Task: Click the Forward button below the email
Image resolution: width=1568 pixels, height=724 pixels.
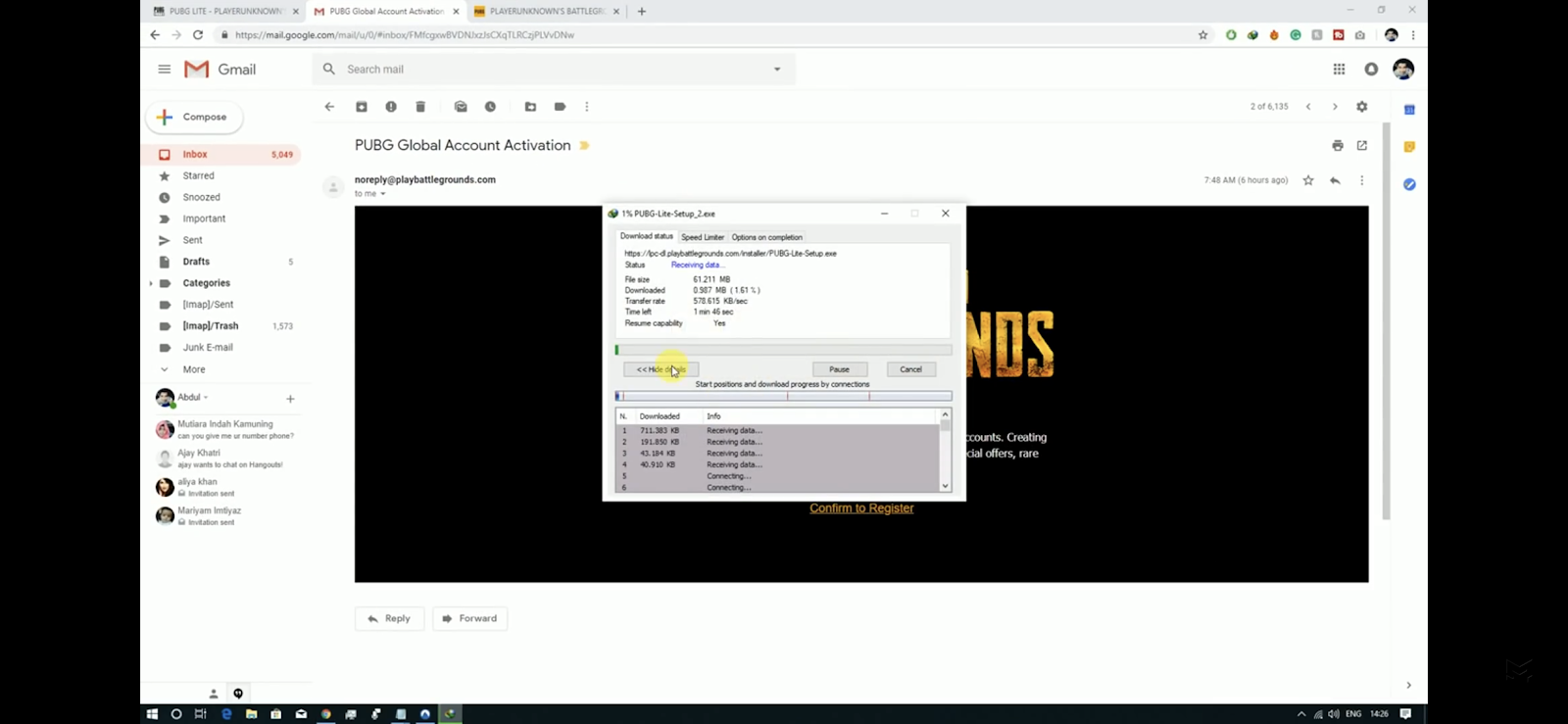Action: click(469, 618)
